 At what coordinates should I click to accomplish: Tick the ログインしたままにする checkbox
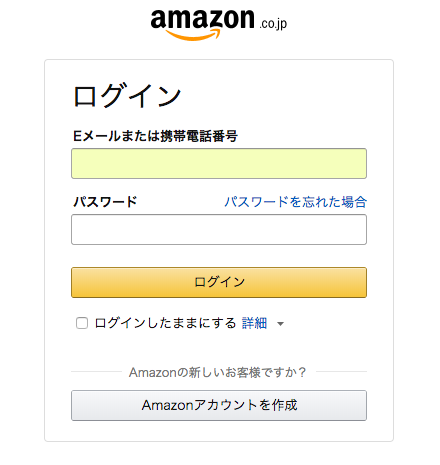point(82,323)
